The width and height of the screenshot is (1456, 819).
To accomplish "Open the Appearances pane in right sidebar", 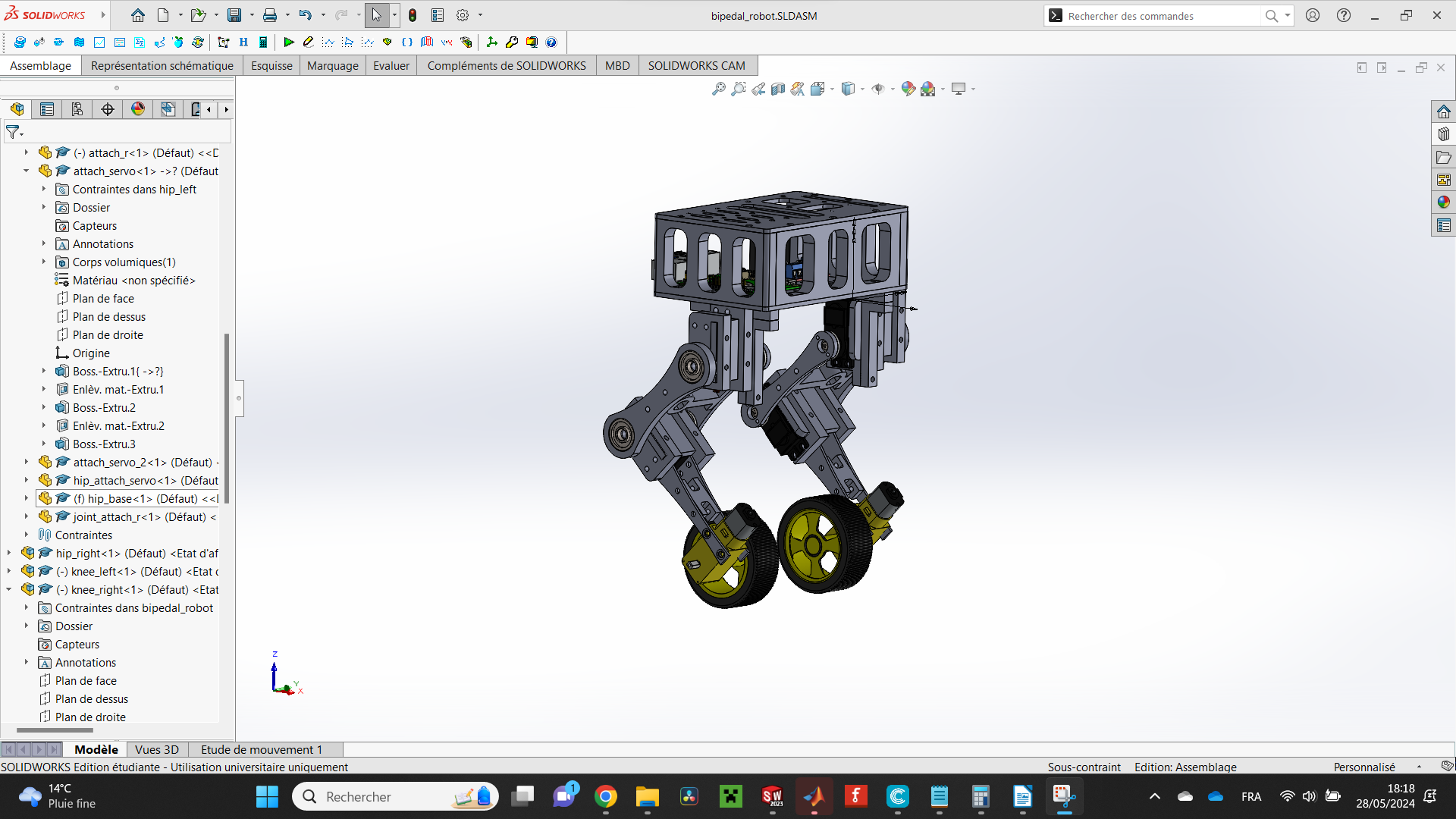I will point(1443,202).
